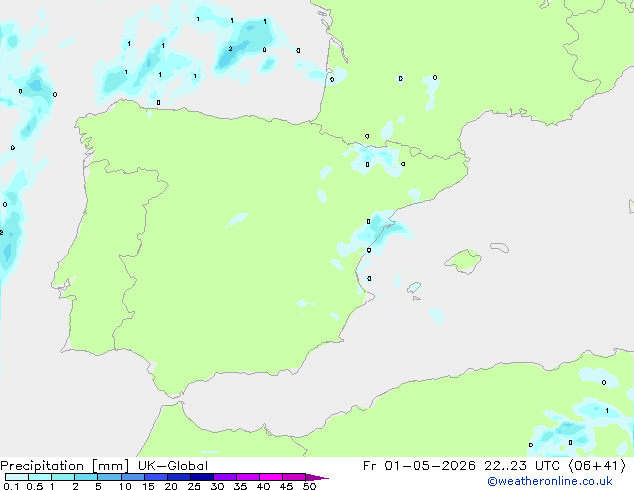
Task: Click the 0.1–0.5 mm palest legend swatch
Action: (x=17, y=477)
